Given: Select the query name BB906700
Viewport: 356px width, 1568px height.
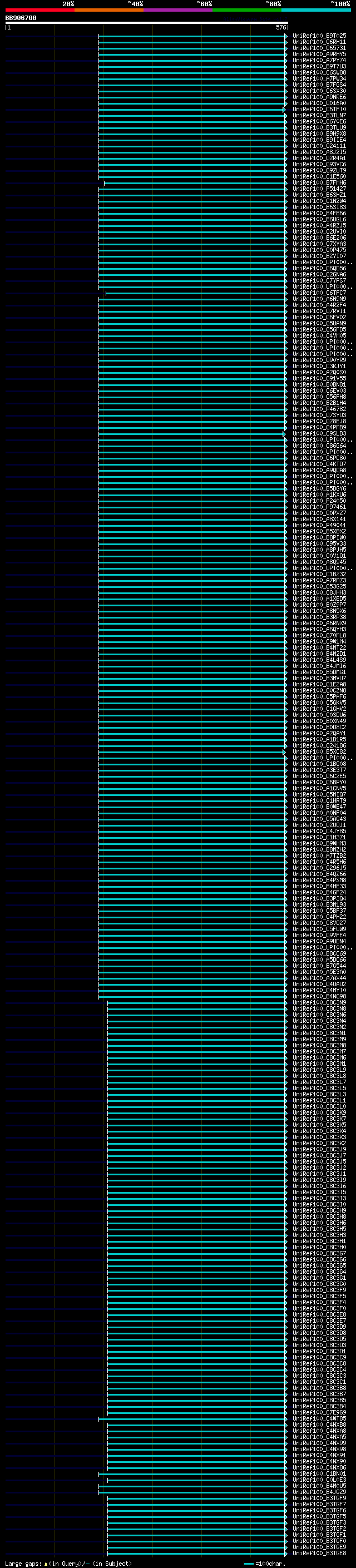Looking at the screenshot, I should (x=21, y=18).
